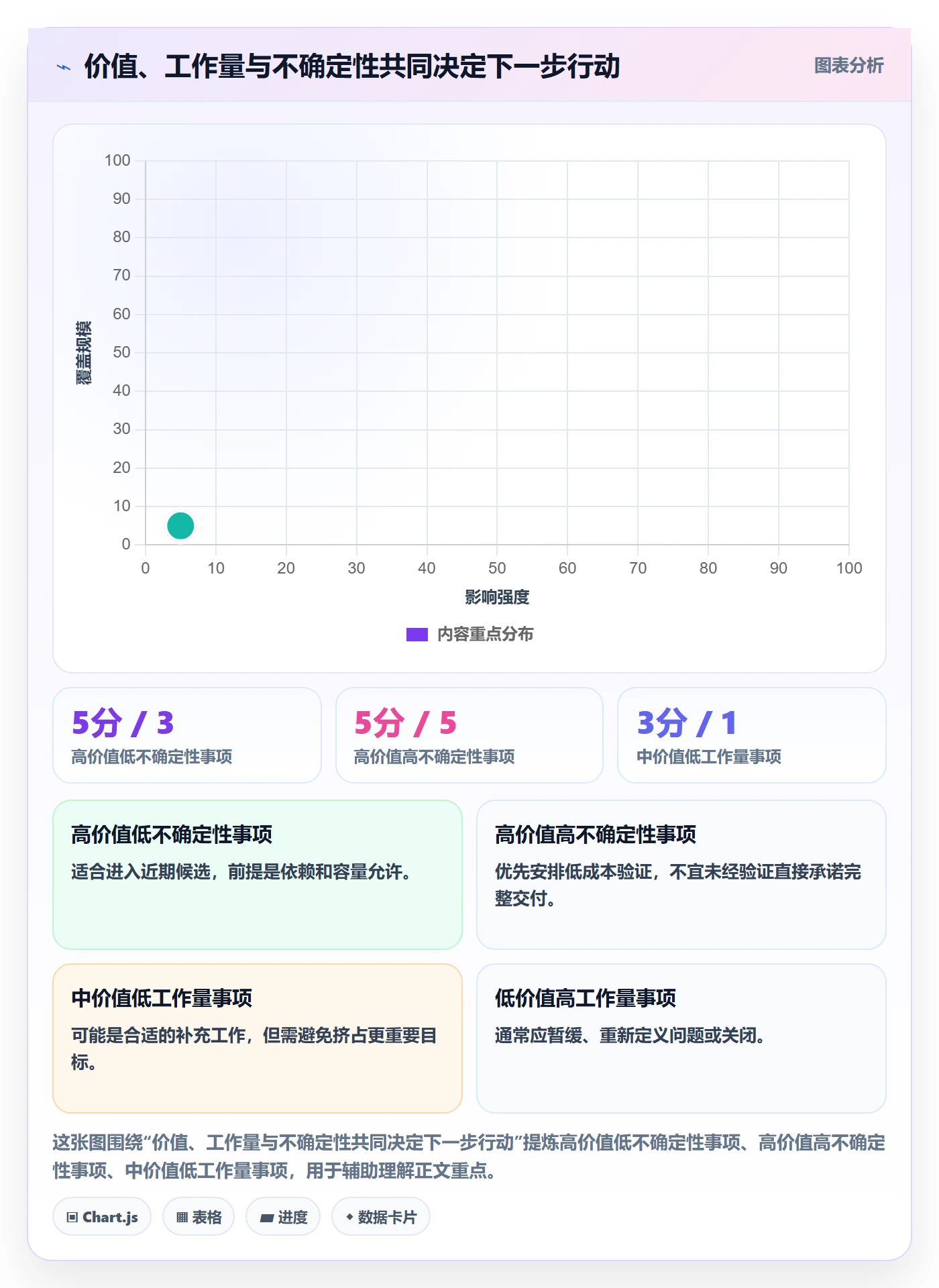Open the 5分 / 3 stat card
Image resolution: width=939 pixels, height=1288 pixels.
(x=187, y=735)
